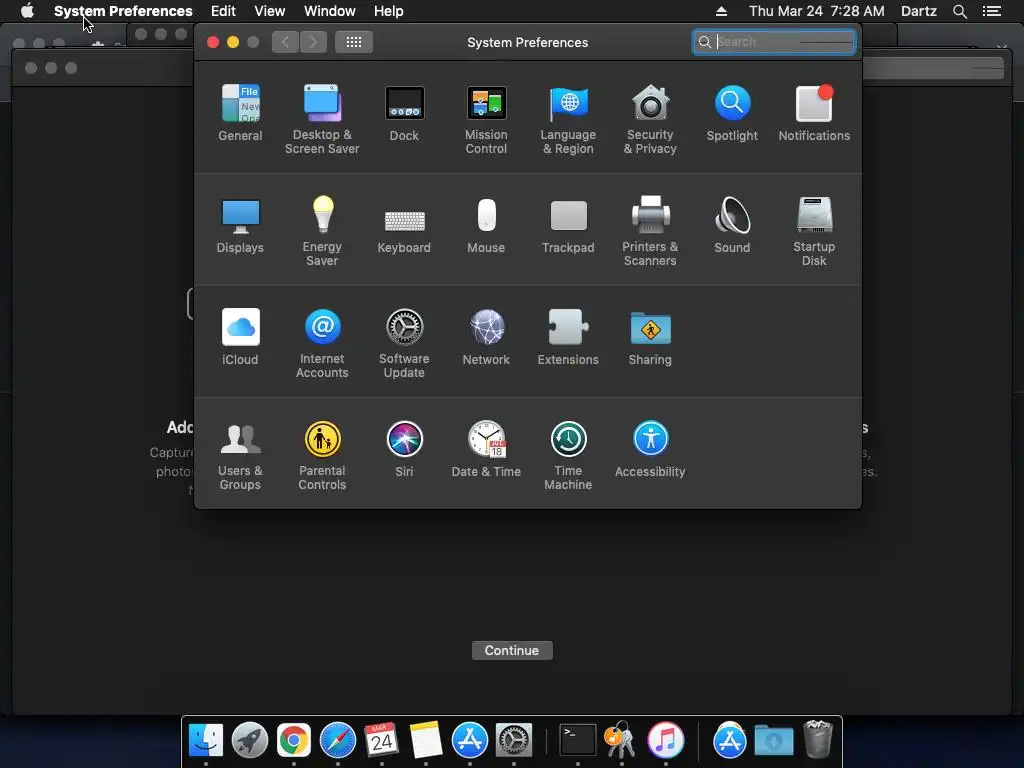Open Desktop & Screen Saver pane
Viewport: 1024px width, 768px height.
click(322, 119)
